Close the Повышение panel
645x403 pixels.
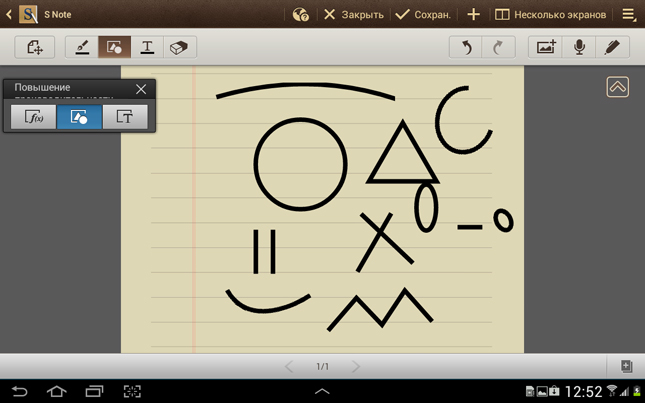pos(141,89)
